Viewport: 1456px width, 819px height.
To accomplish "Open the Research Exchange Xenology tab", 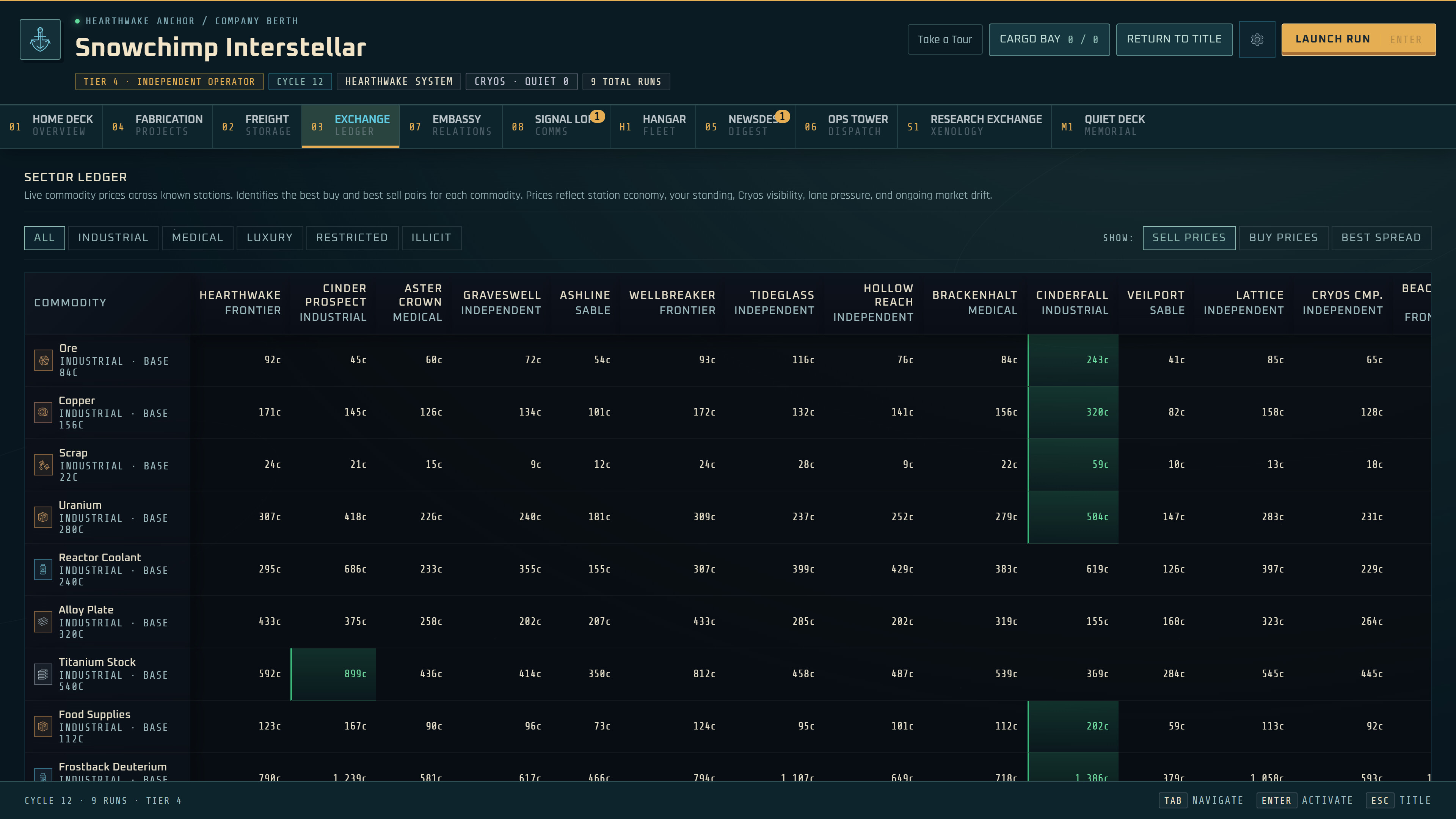I will point(974,126).
